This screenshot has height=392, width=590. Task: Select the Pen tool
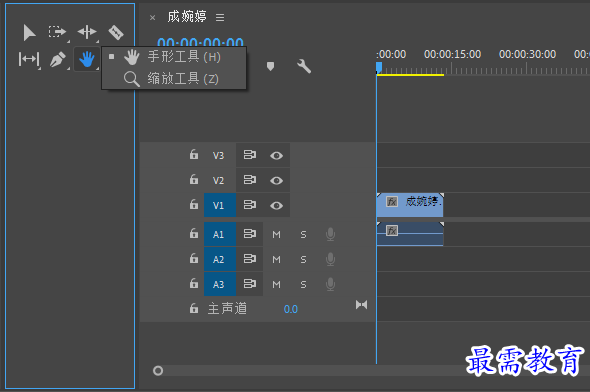click(x=58, y=59)
